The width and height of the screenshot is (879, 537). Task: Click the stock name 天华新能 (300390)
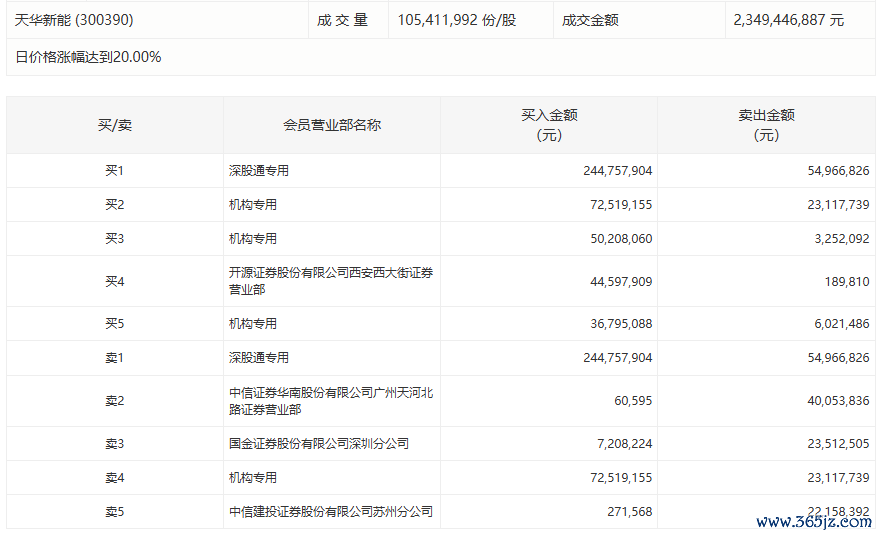pyautogui.click(x=74, y=20)
